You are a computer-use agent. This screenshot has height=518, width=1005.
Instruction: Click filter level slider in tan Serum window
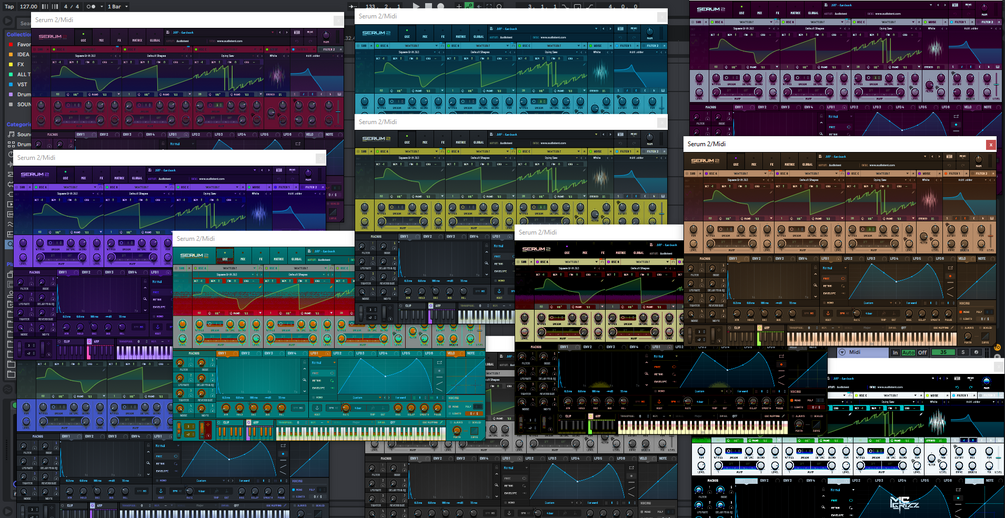click(990, 237)
